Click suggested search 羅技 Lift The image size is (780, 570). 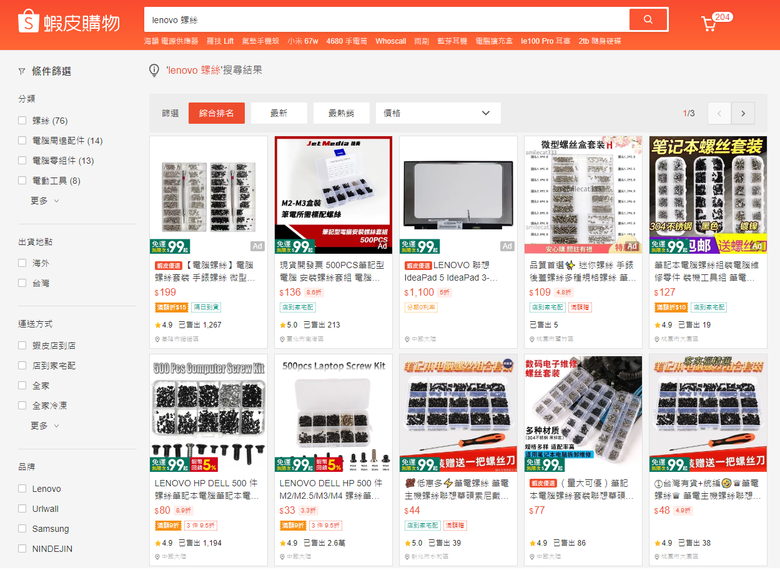click(220, 41)
